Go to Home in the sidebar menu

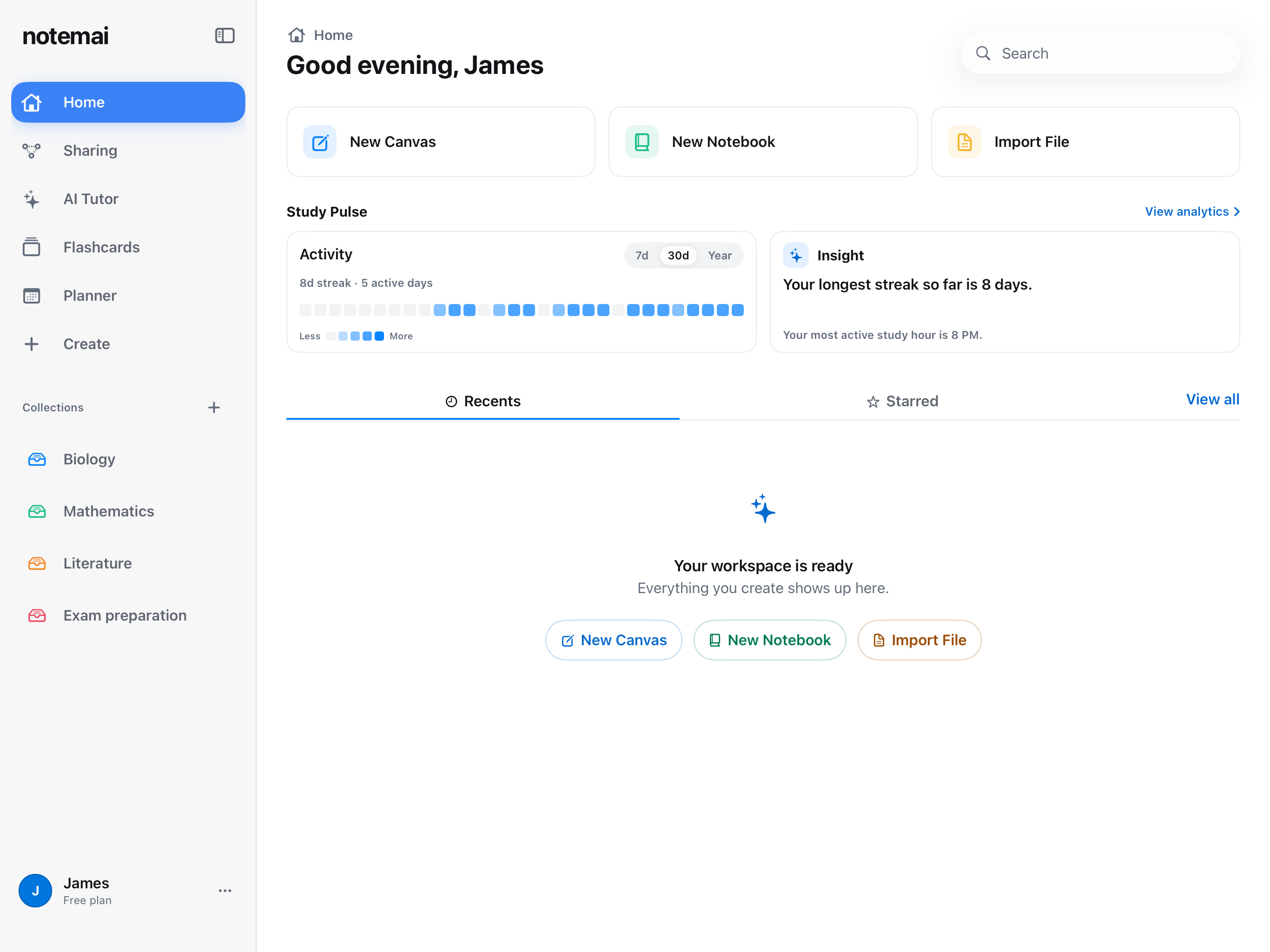128,102
